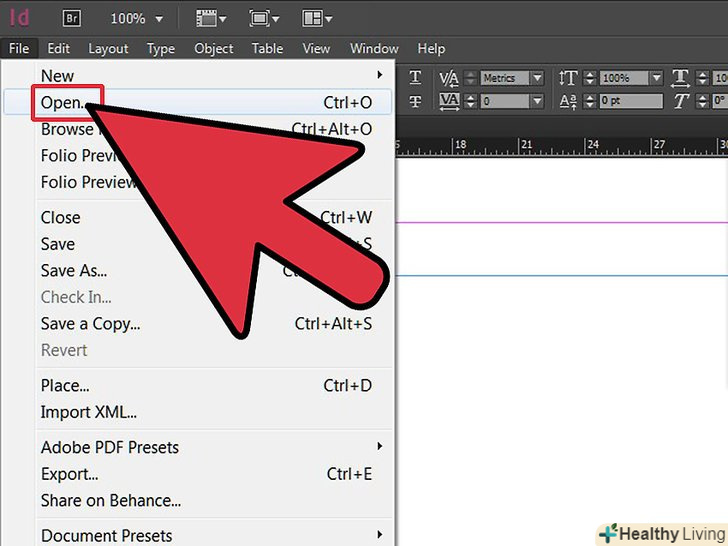Click the baseline shift icon
728x546 pixels.
(568, 101)
